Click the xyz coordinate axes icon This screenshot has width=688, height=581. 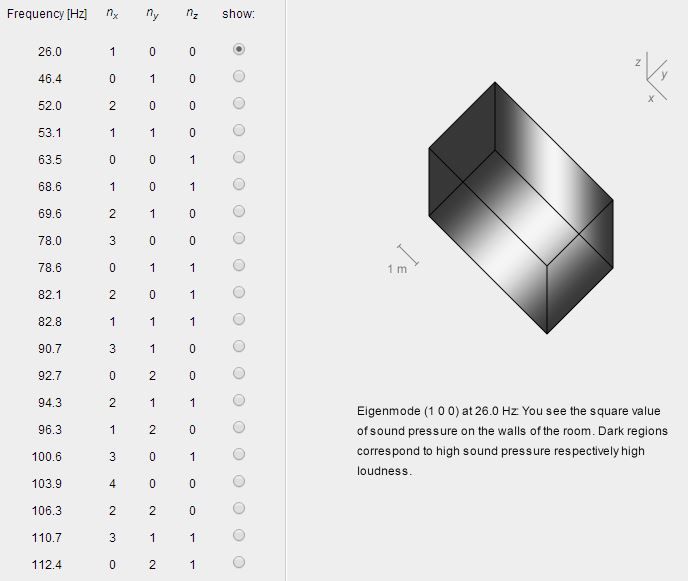pyautogui.click(x=652, y=78)
